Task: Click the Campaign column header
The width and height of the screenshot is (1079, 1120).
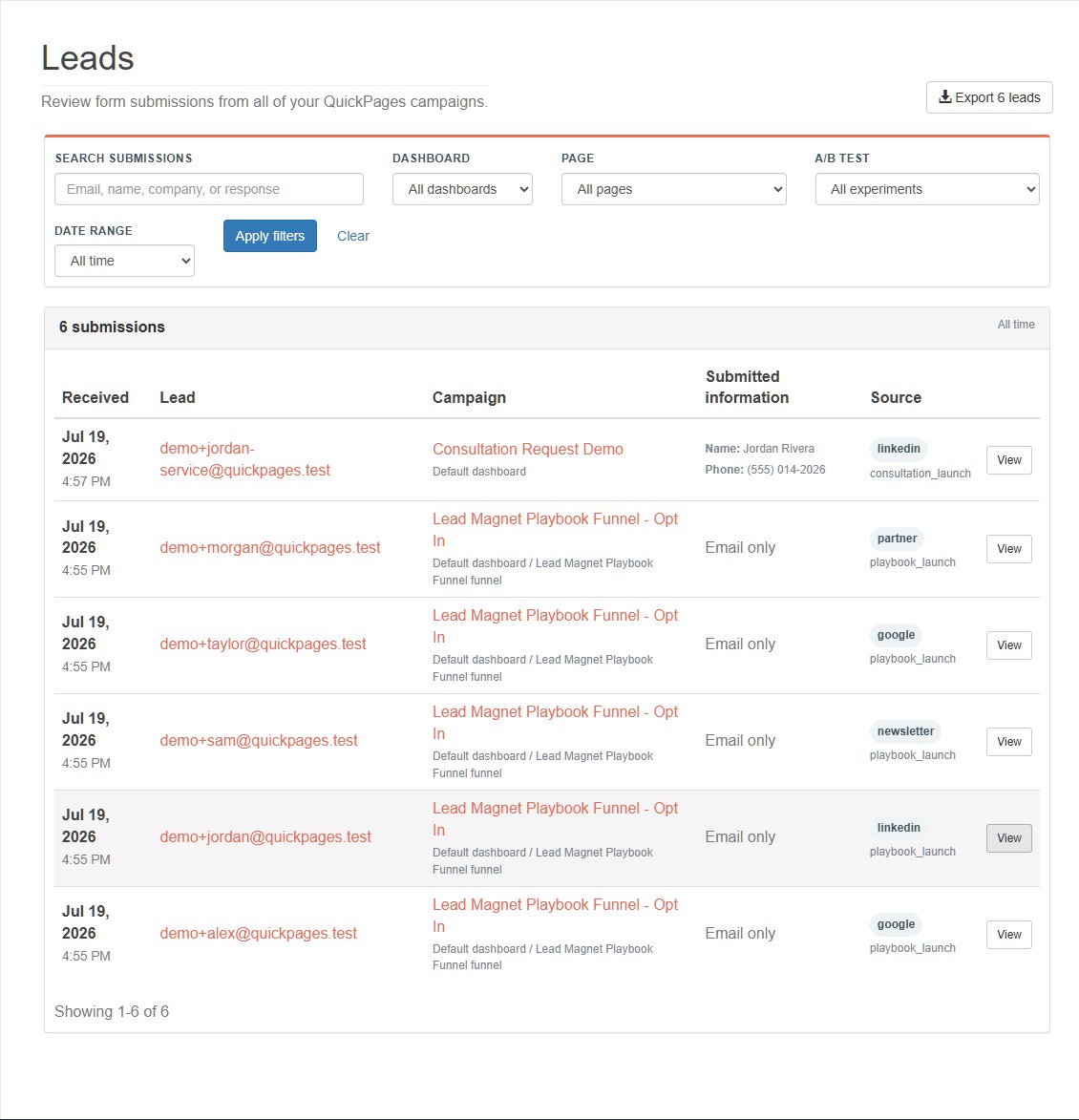Action: click(469, 398)
